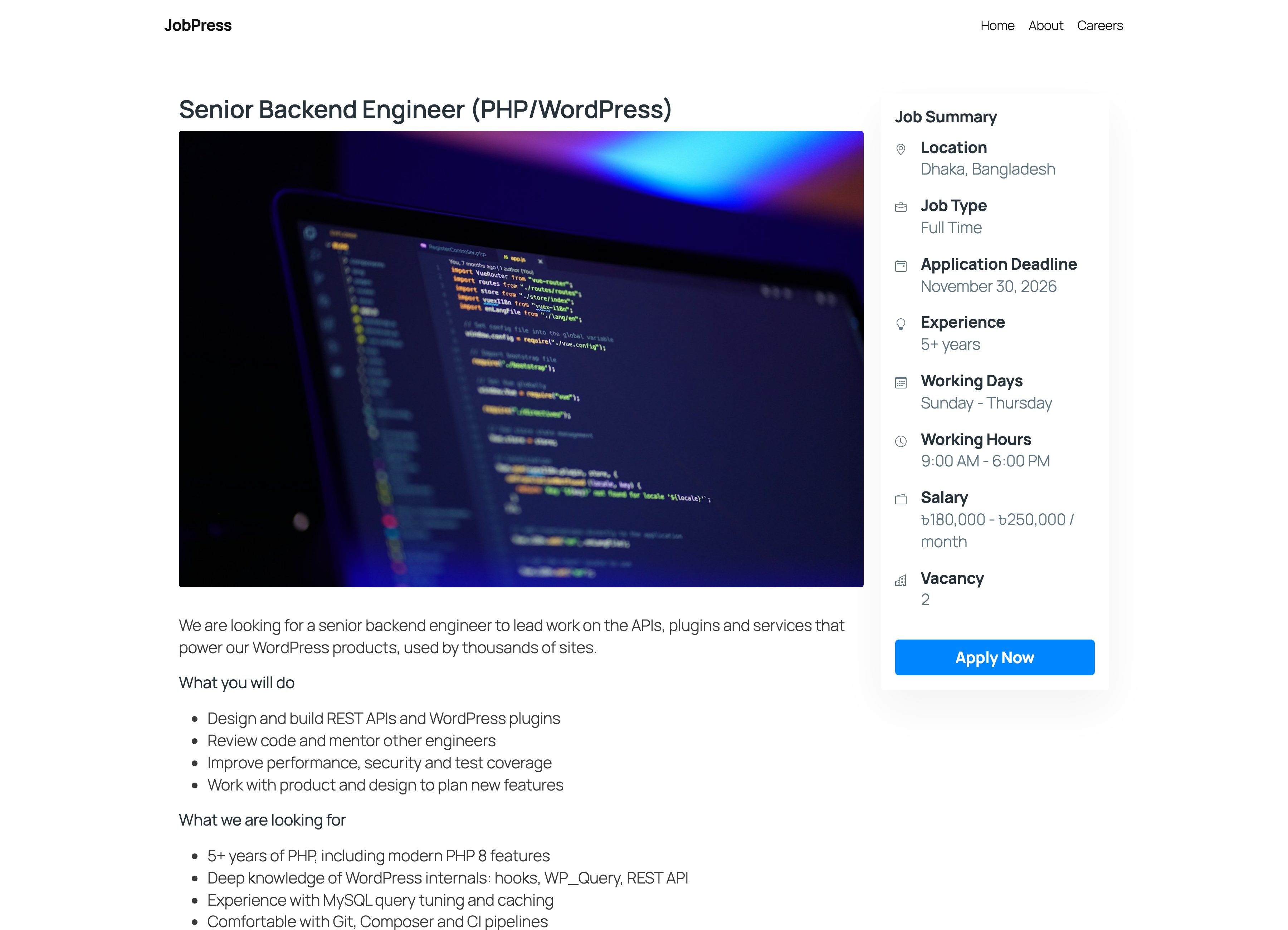Select the Sunday - Thursday working days
This screenshot has width=1288, height=930.
[x=986, y=403]
